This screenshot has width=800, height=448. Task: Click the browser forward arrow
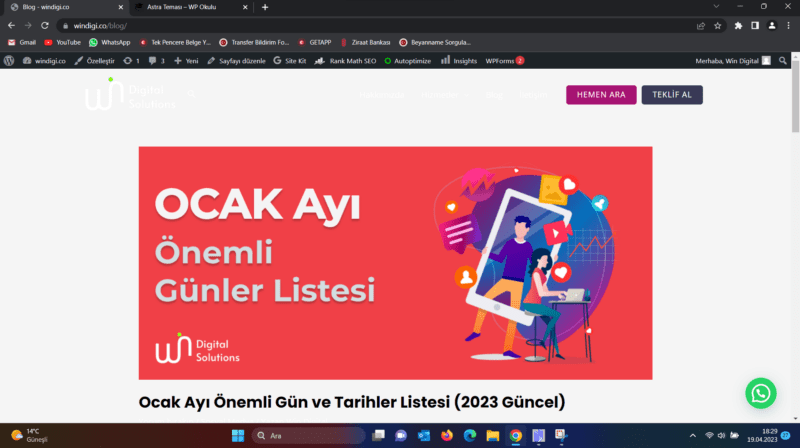click(28, 26)
